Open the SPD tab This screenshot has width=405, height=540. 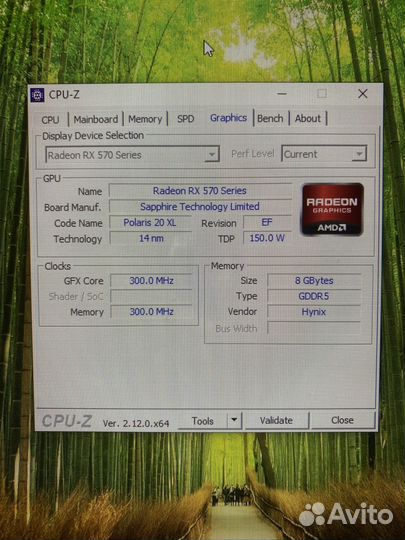pyautogui.click(x=186, y=119)
